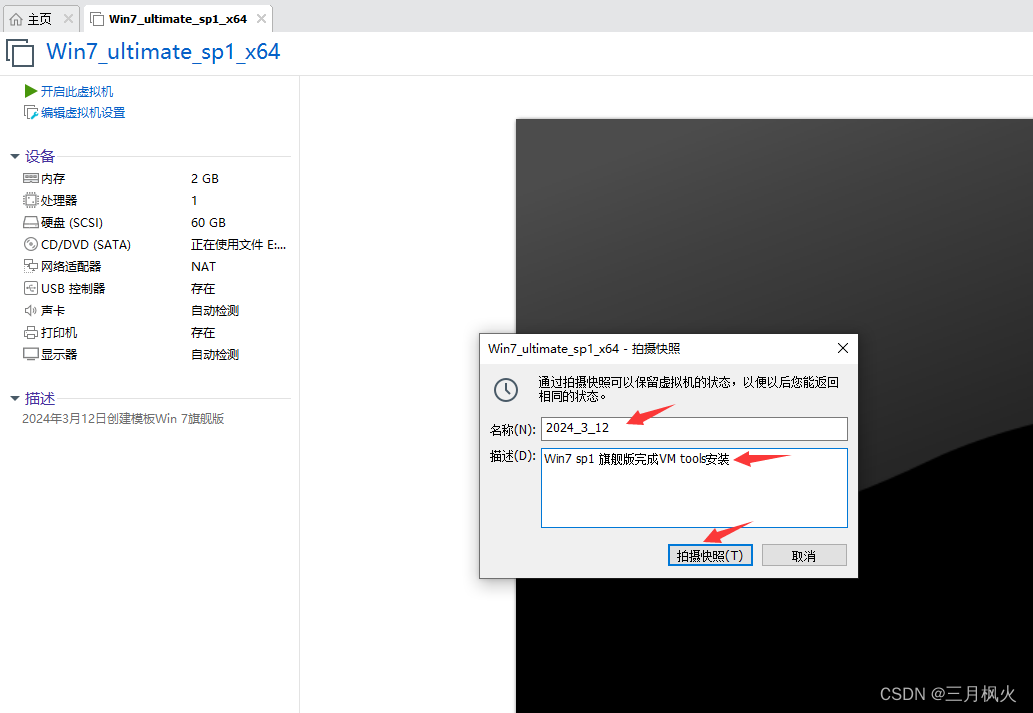Select the 处理器 (processor) device icon
Screen dimensions: 1033x713
[x=32, y=200]
